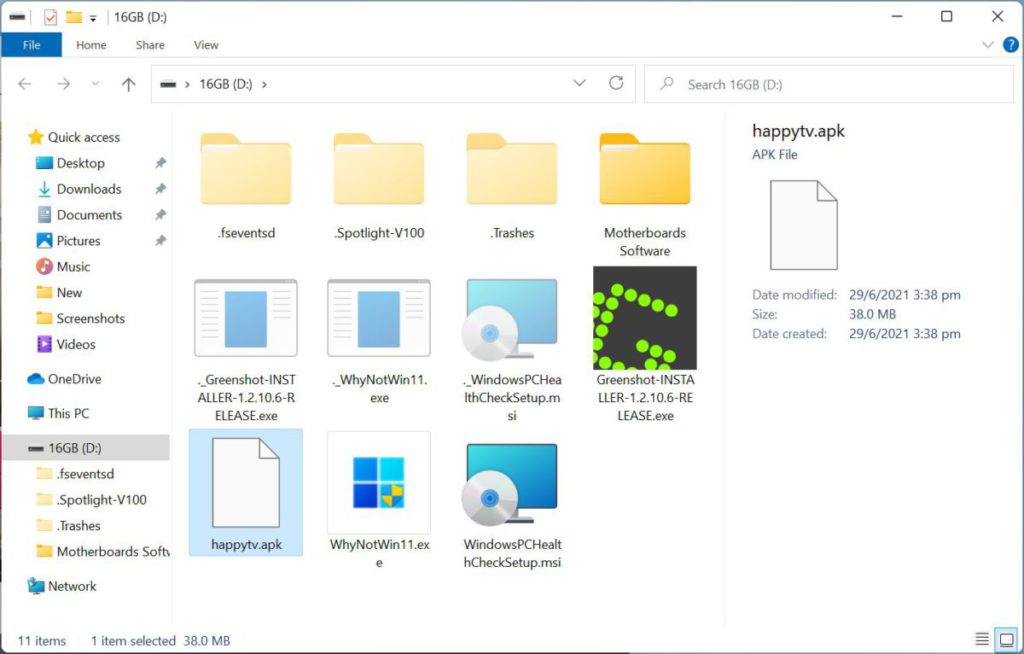Viewport: 1024px width, 654px height.
Task: Expand the ribbon with the chevron
Action: click(x=987, y=44)
